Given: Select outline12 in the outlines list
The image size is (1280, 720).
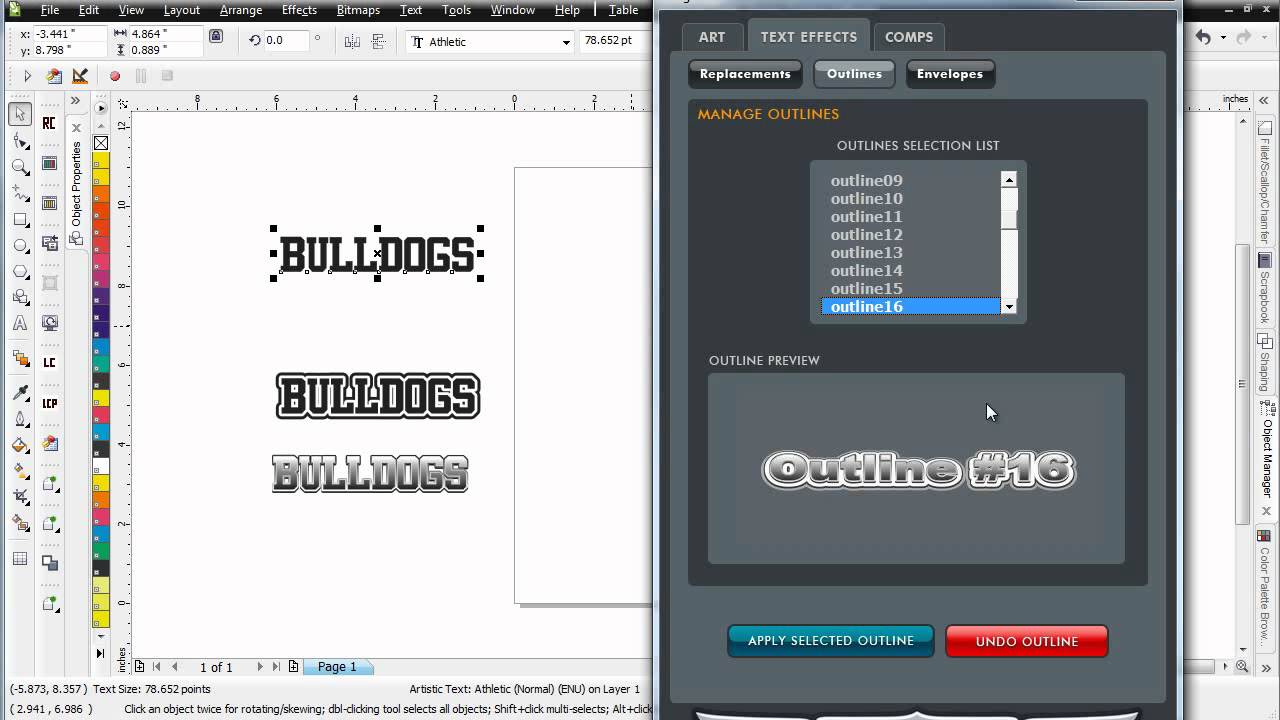Looking at the screenshot, I should [x=866, y=234].
